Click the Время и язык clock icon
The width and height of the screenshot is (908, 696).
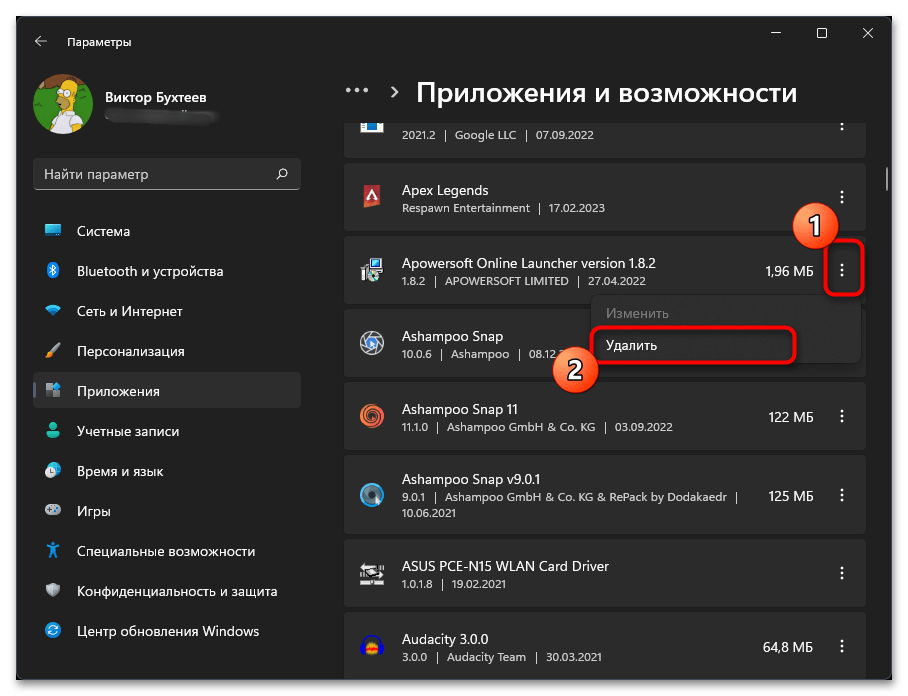[x=53, y=470]
